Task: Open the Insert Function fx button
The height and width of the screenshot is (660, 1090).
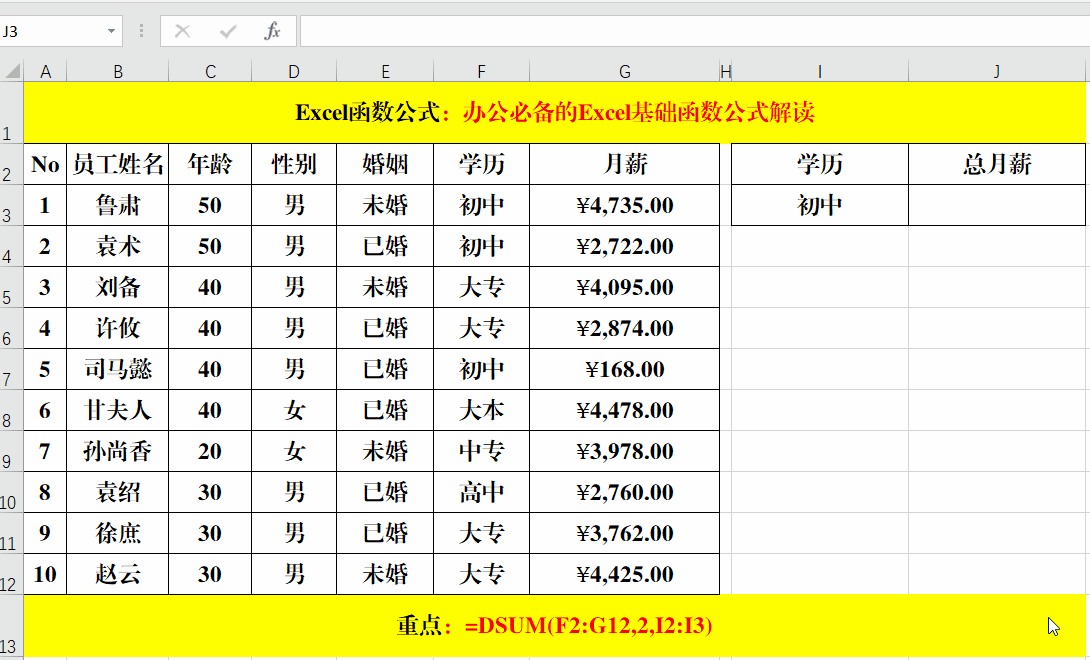Action: point(272,31)
